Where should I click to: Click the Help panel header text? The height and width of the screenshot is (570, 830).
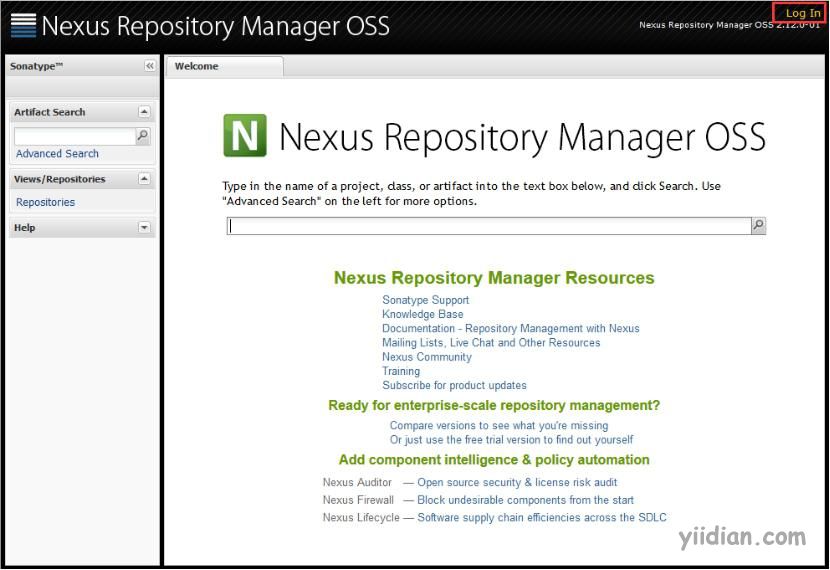pyautogui.click(x=24, y=228)
